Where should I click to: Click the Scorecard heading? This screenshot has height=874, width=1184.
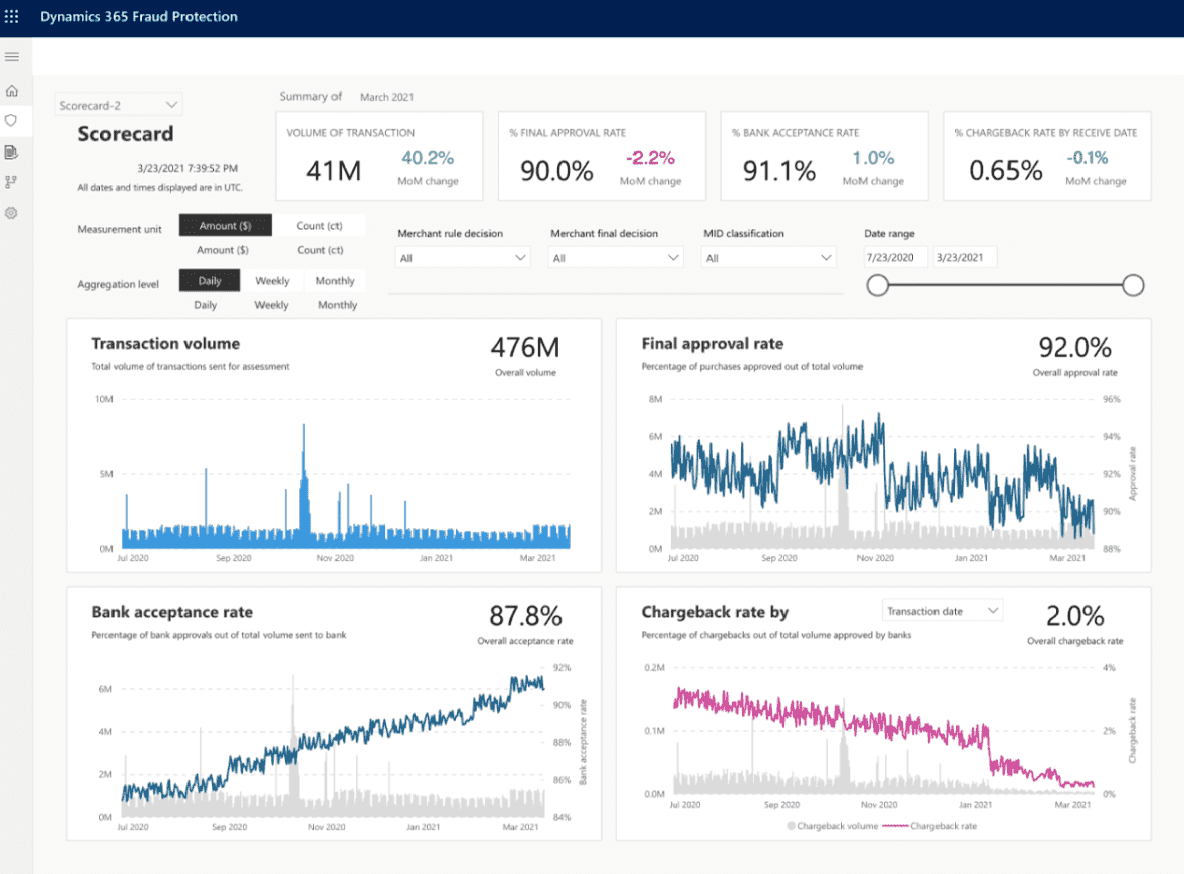tap(125, 134)
